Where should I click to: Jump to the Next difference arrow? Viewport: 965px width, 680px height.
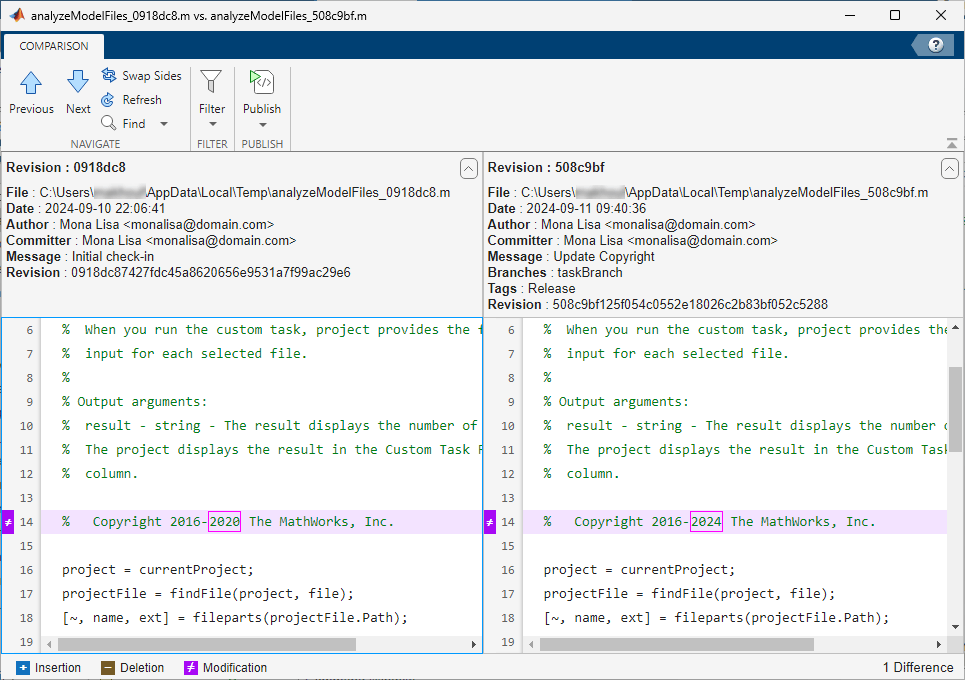pyautogui.click(x=78, y=82)
